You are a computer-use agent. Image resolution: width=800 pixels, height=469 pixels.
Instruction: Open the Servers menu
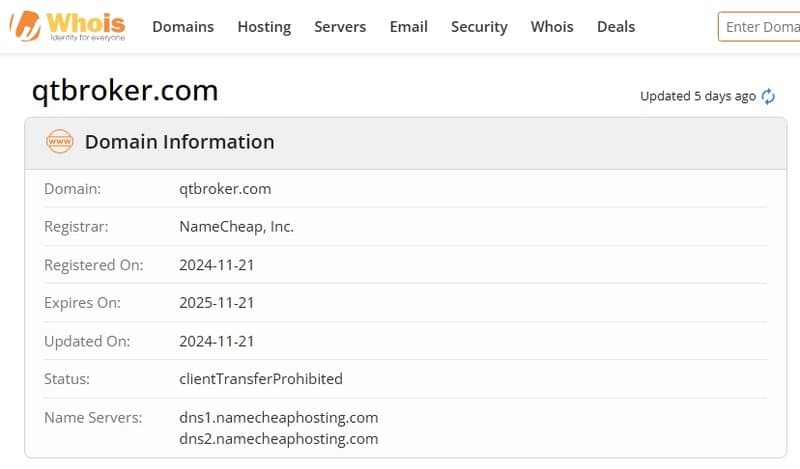[x=340, y=27]
